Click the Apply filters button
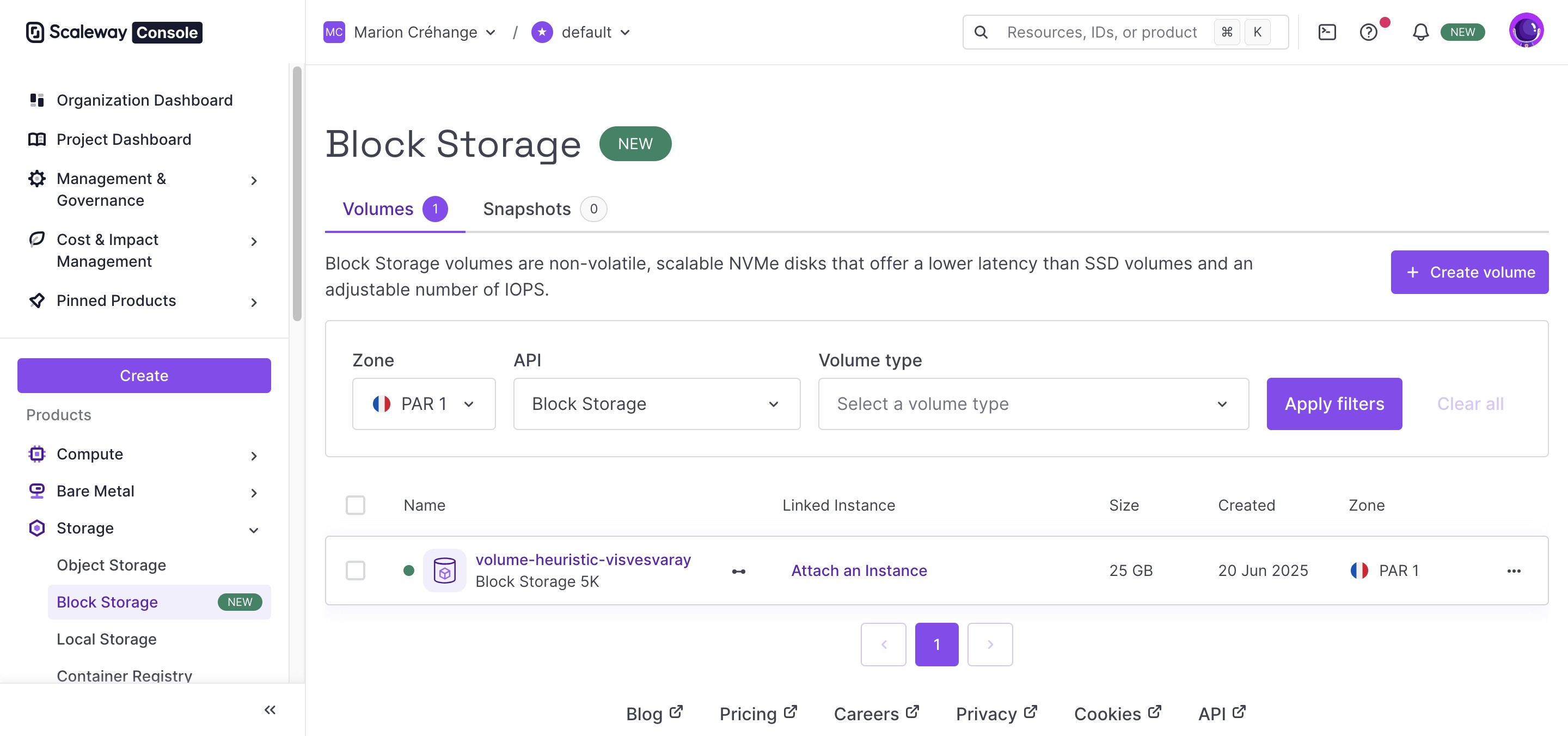The width and height of the screenshot is (1568, 736). coord(1334,403)
